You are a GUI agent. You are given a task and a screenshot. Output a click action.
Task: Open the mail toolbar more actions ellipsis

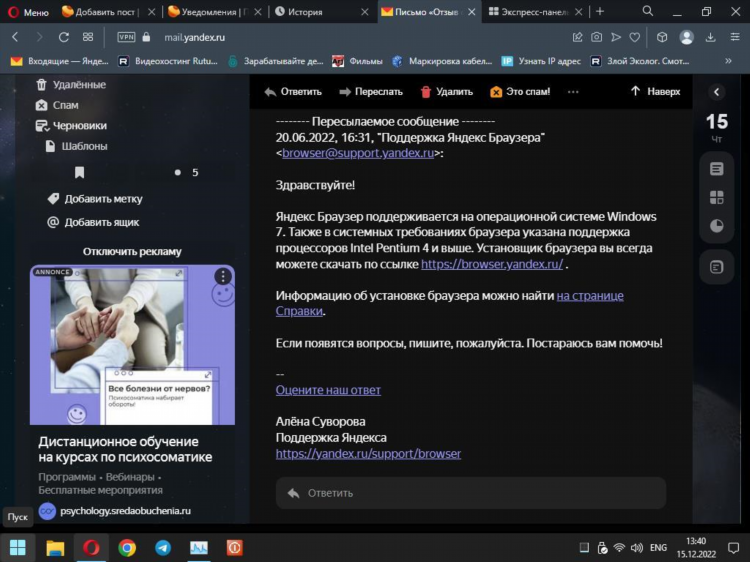coord(573,92)
